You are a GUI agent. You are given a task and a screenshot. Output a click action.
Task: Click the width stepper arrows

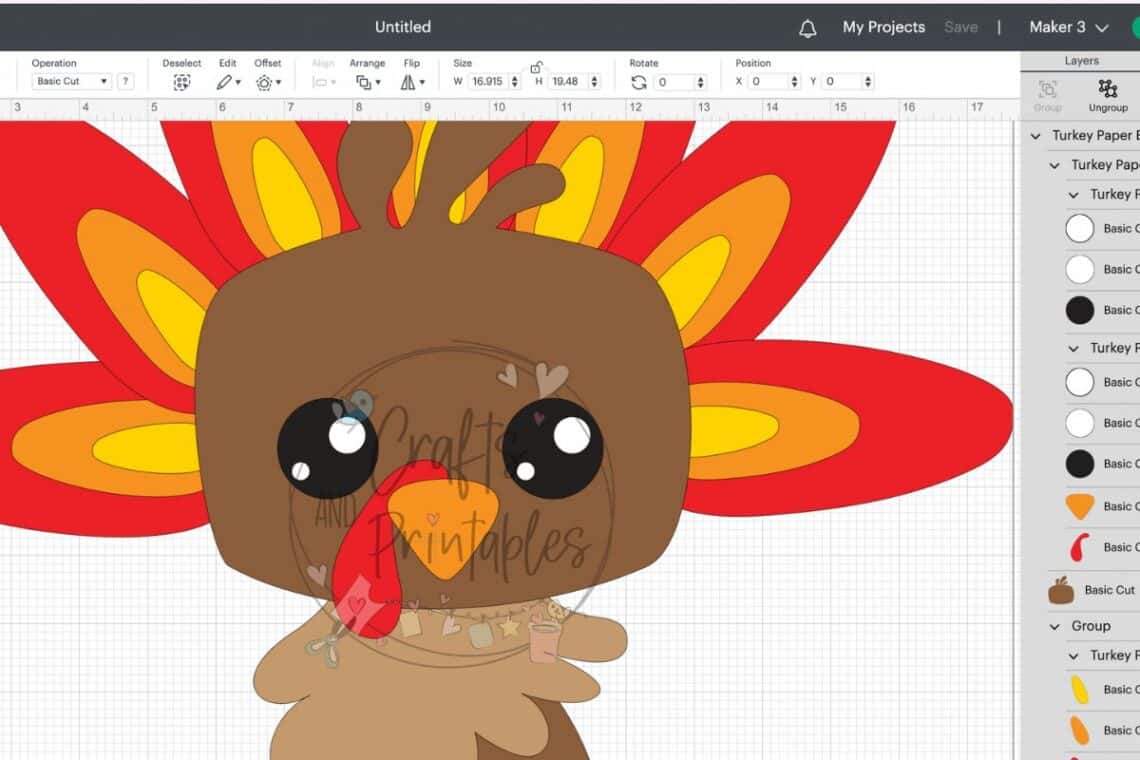click(x=515, y=81)
